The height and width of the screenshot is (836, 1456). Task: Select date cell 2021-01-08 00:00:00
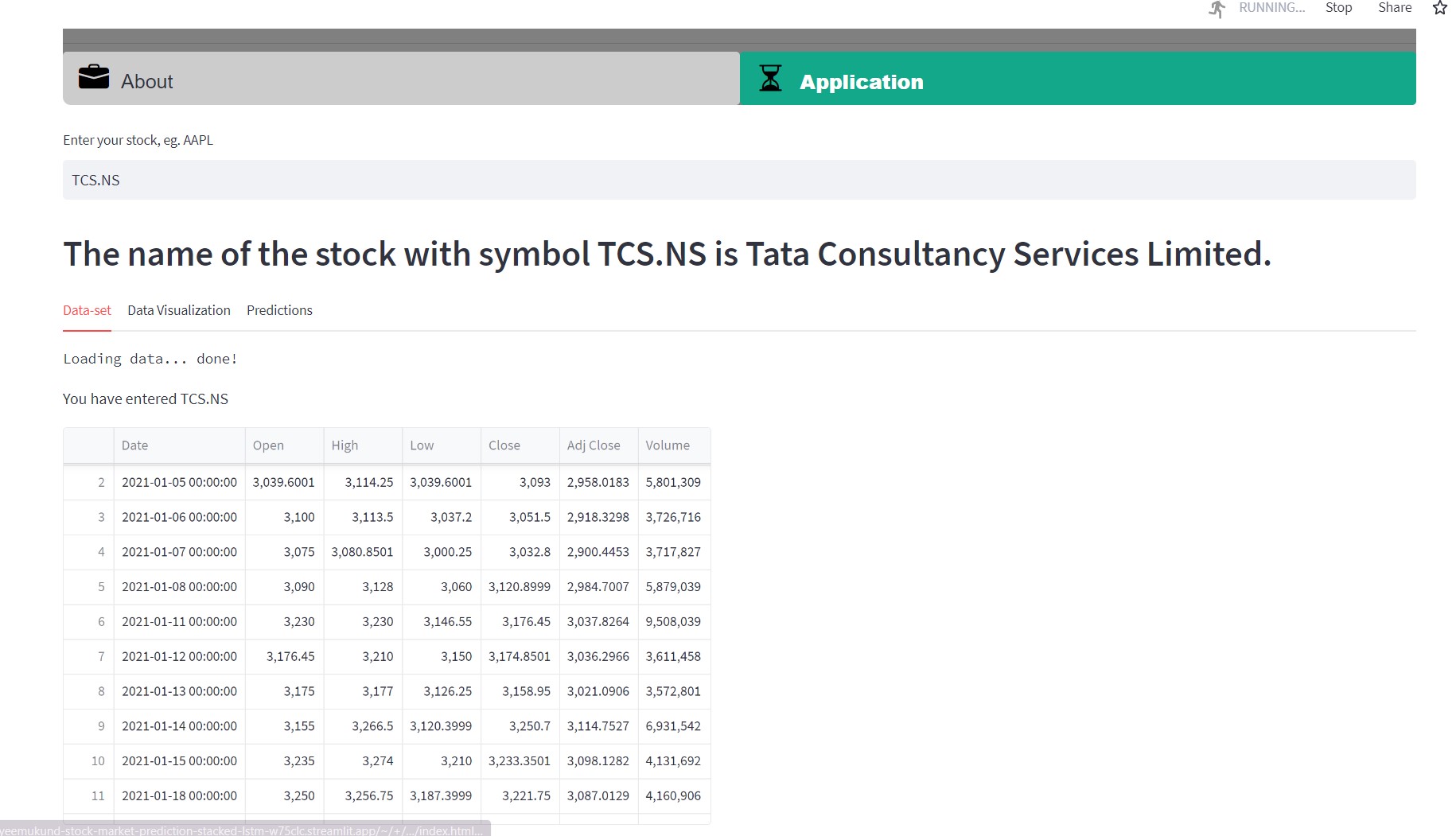[180, 587]
